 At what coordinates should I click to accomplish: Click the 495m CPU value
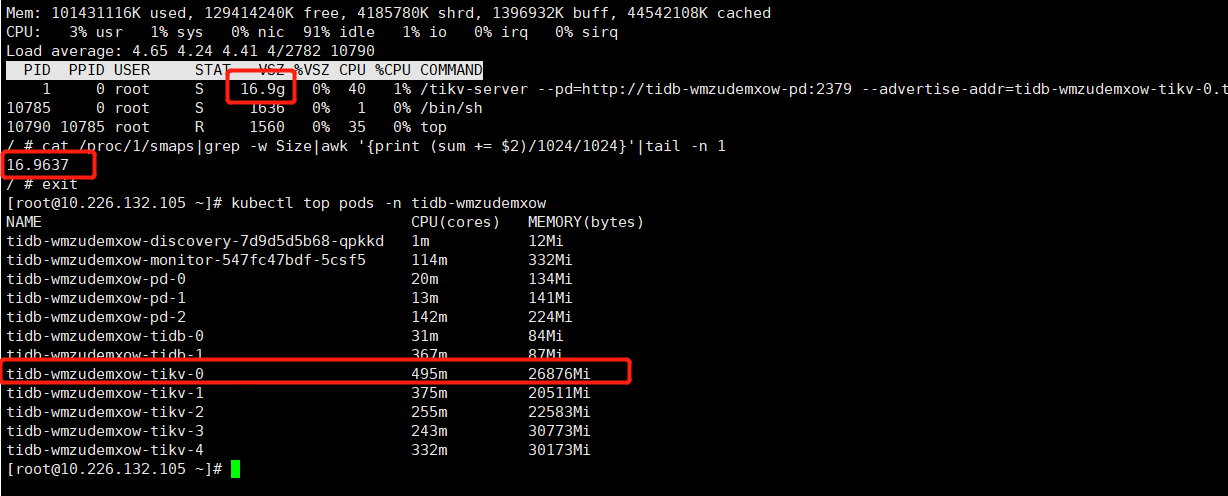click(429, 374)
